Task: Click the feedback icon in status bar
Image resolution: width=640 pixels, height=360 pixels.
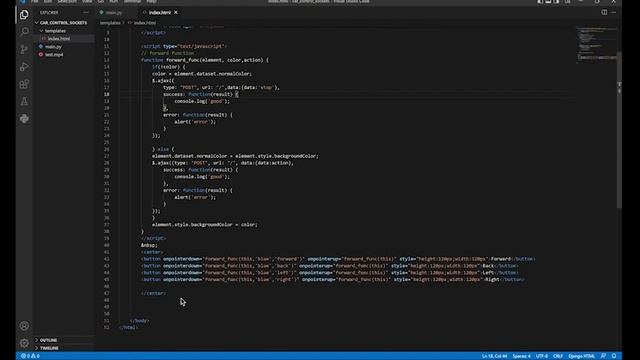Action: [603, 356]
